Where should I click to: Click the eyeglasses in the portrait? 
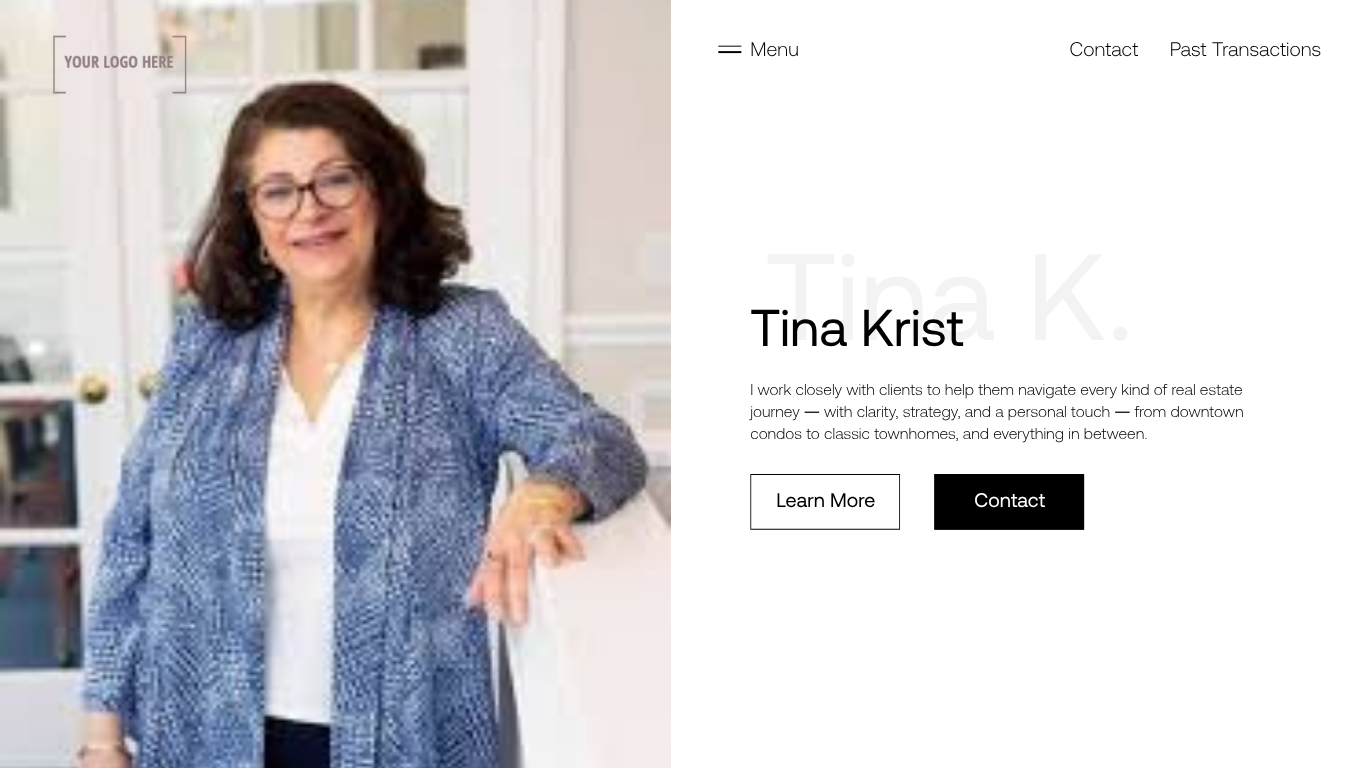coord(308,190)
